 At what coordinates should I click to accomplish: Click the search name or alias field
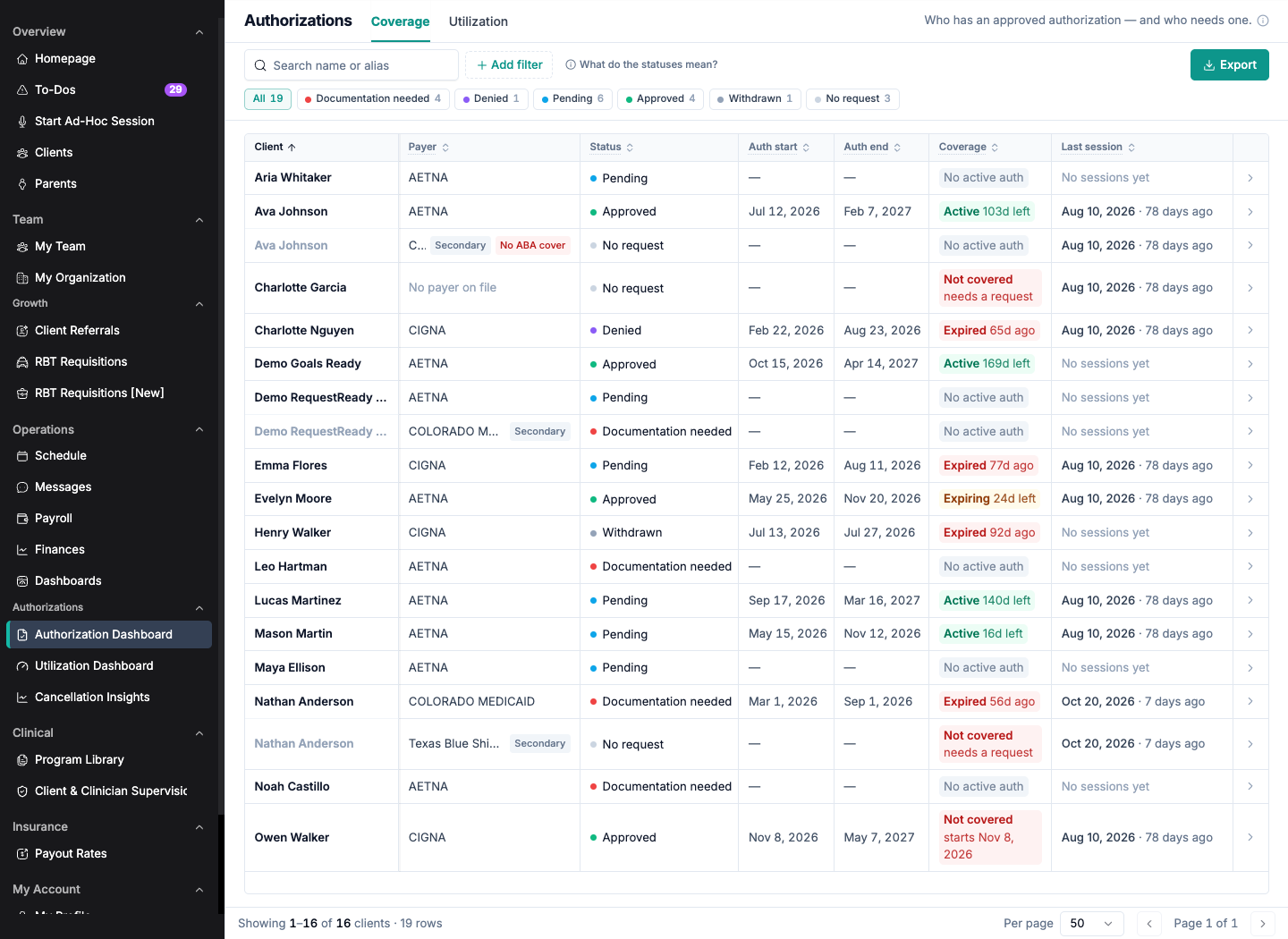click(x=352, y=65)
